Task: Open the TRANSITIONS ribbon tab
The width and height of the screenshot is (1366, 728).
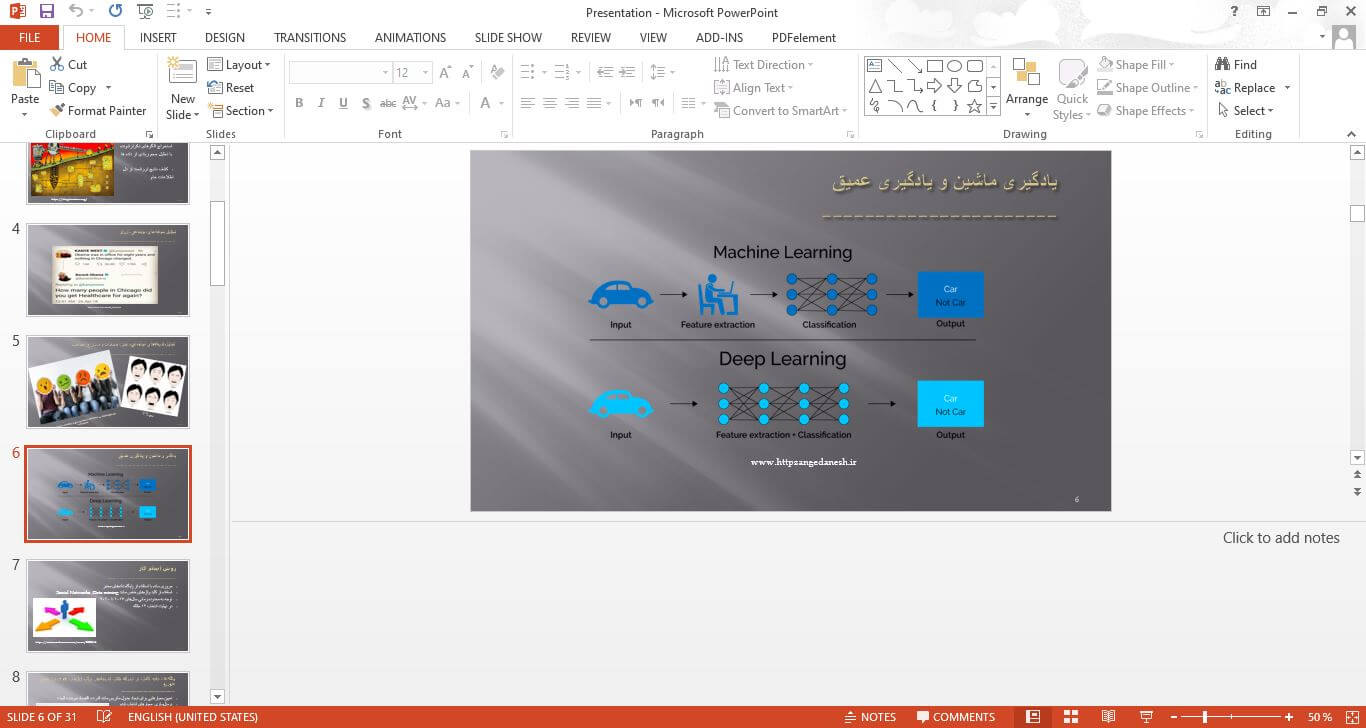Action: tap(310, 38)
